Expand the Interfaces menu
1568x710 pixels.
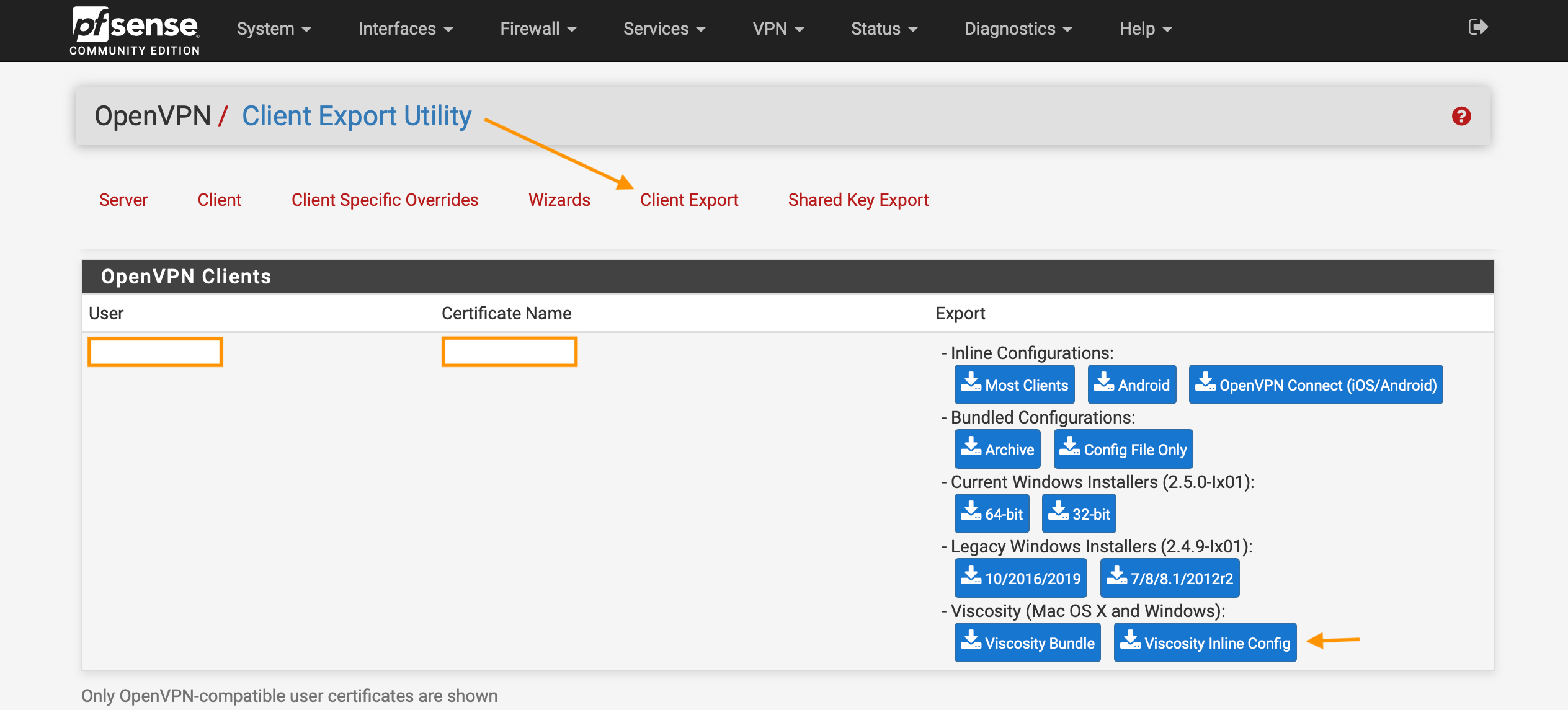406,29
